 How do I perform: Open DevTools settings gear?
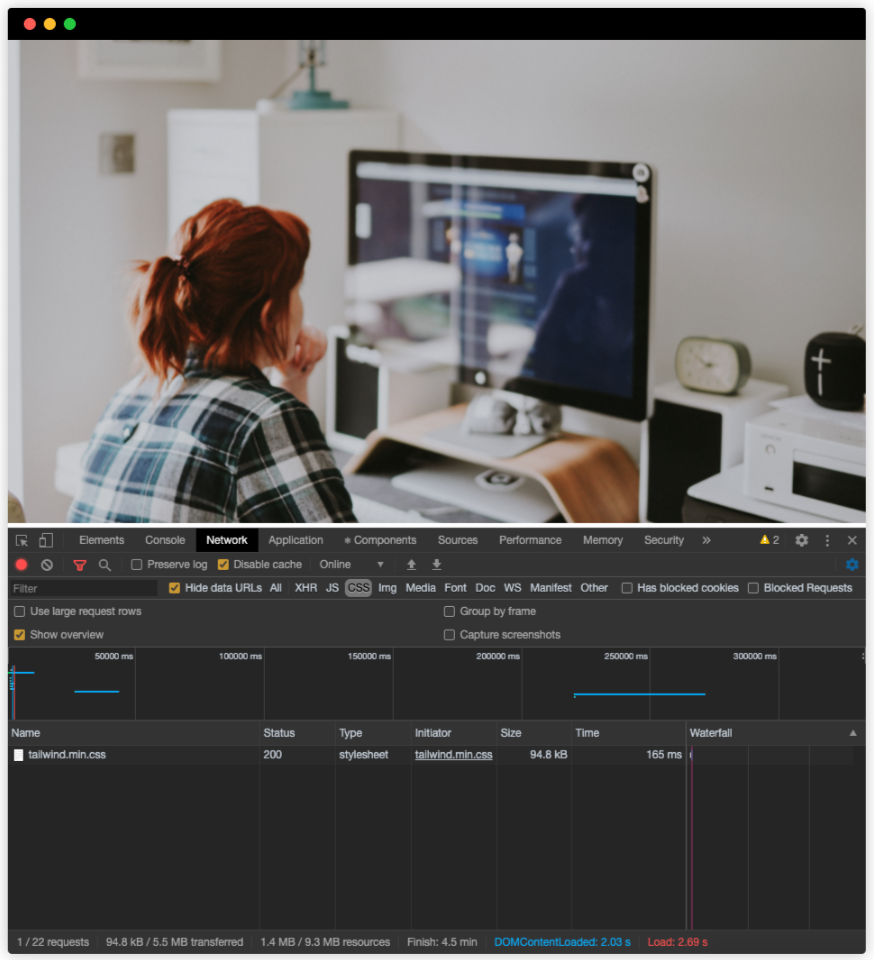click(x=801, y=540)
